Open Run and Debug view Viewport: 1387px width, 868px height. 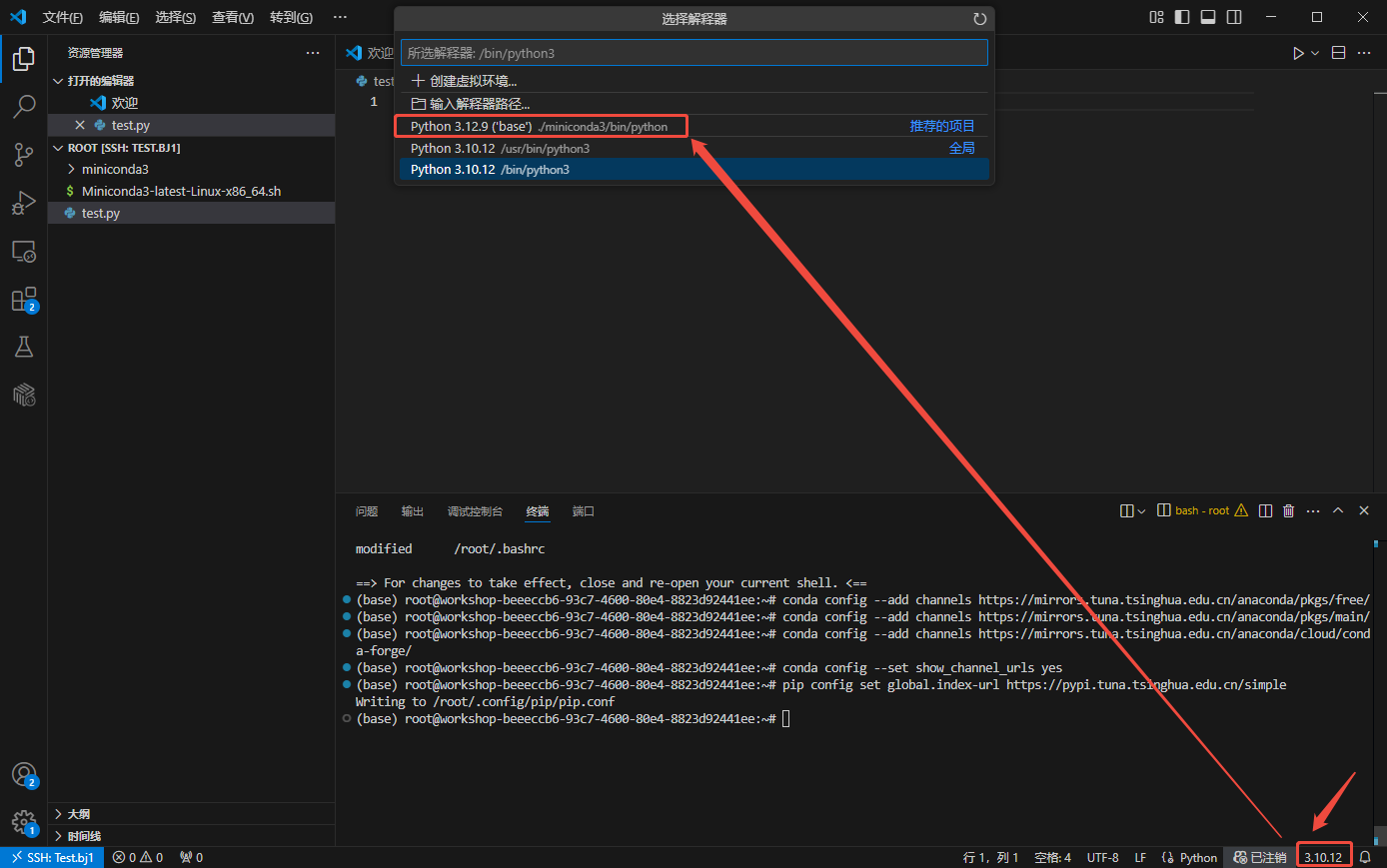click(x=24, y=203)
